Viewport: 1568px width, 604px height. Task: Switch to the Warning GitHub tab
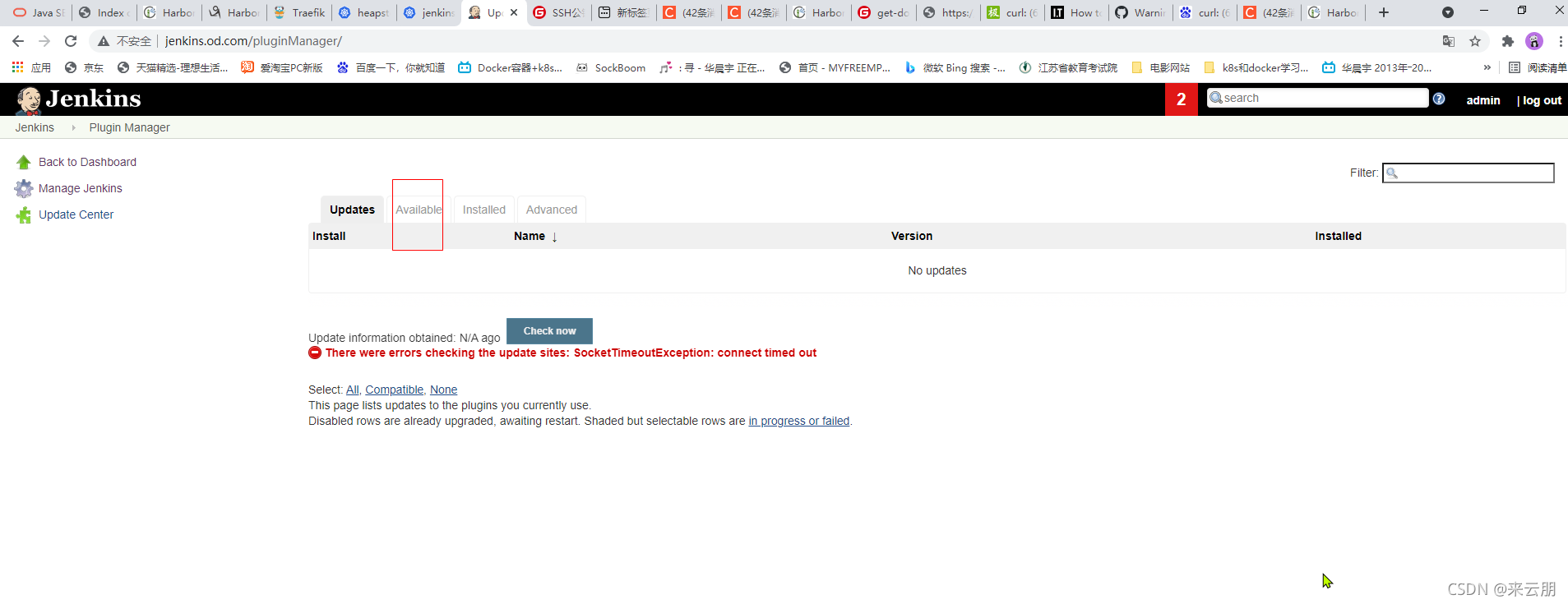(1141, 12)
